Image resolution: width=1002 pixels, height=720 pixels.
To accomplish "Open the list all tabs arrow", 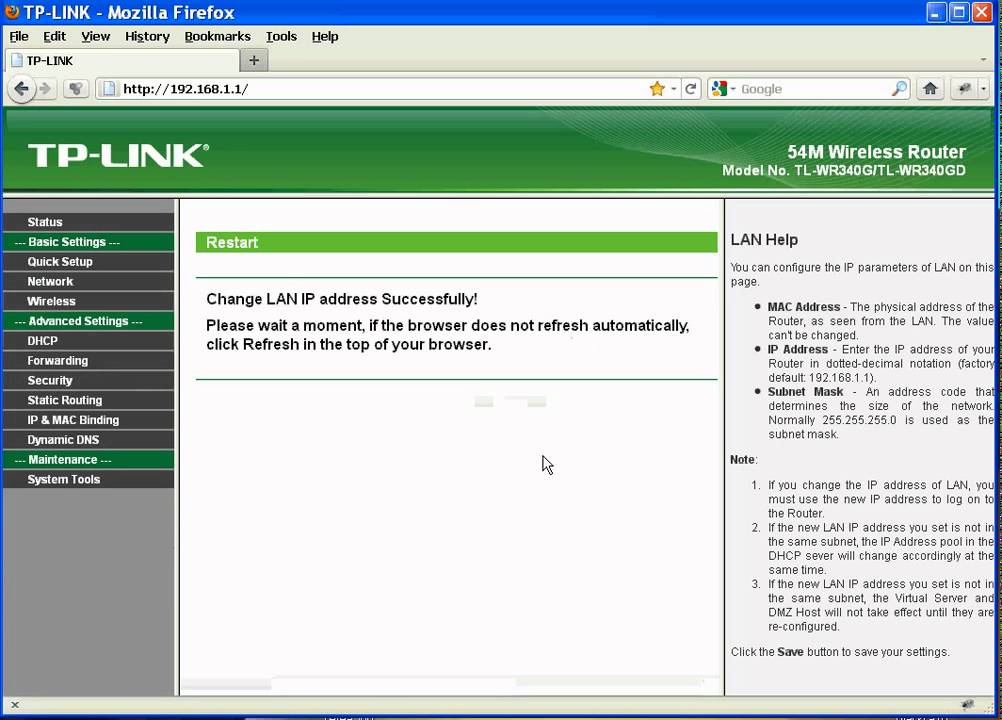I will point(983,59).
